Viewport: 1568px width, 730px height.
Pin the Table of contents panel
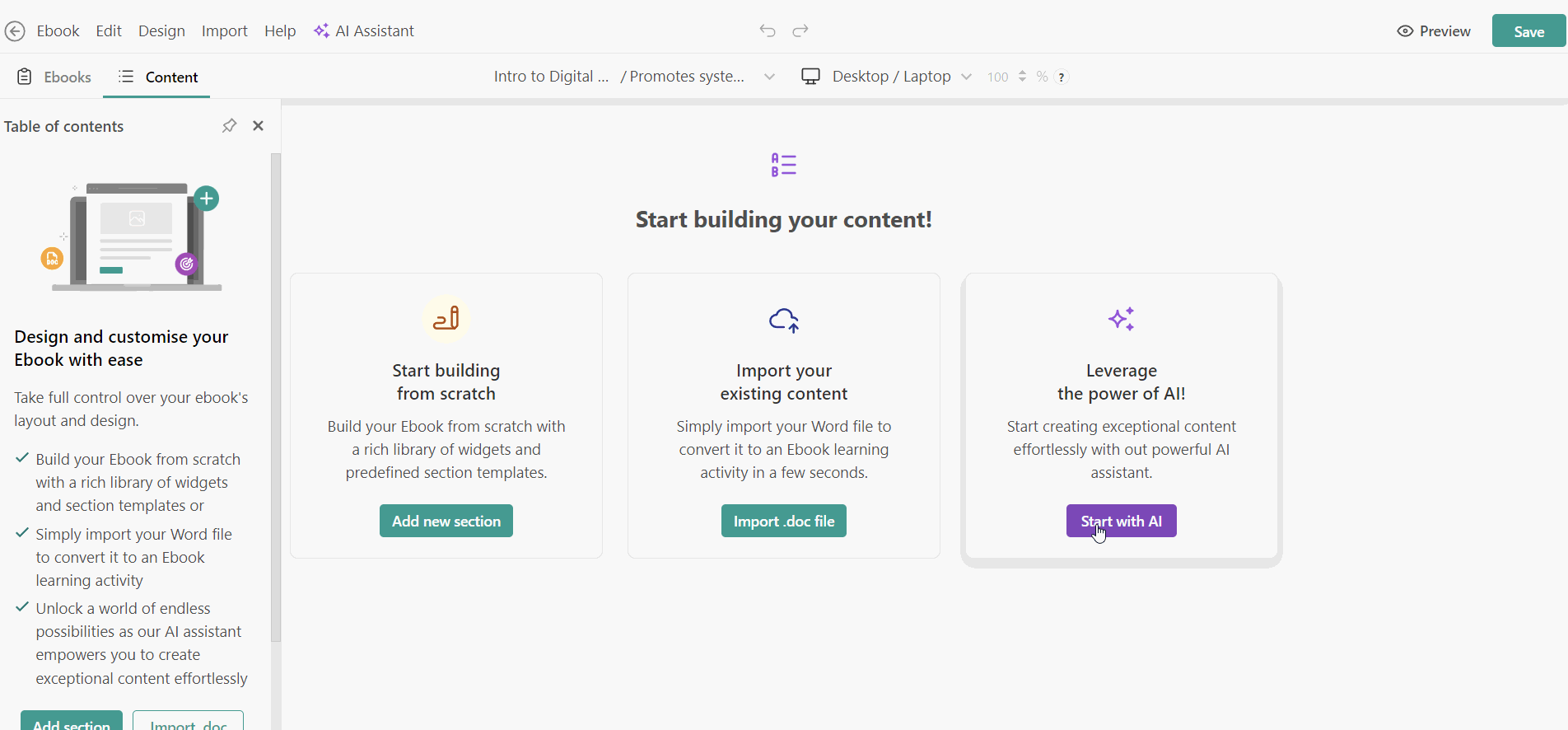229,125
